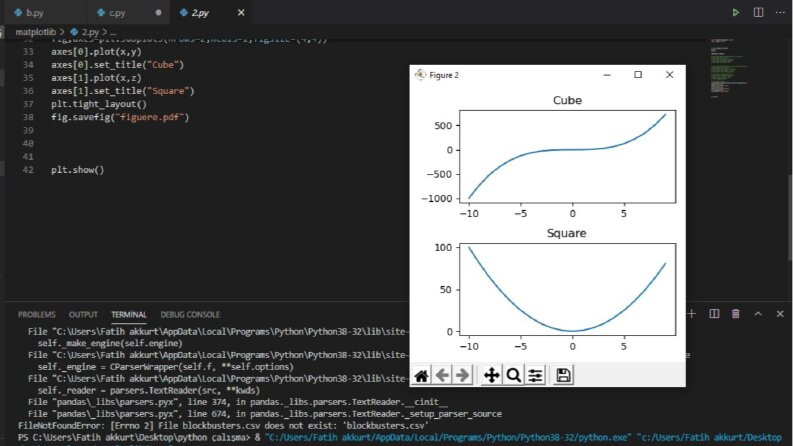This screenshot has height=446, width=793.
Task: Click python.exe path link in terminal
Action: click(448, 437)
